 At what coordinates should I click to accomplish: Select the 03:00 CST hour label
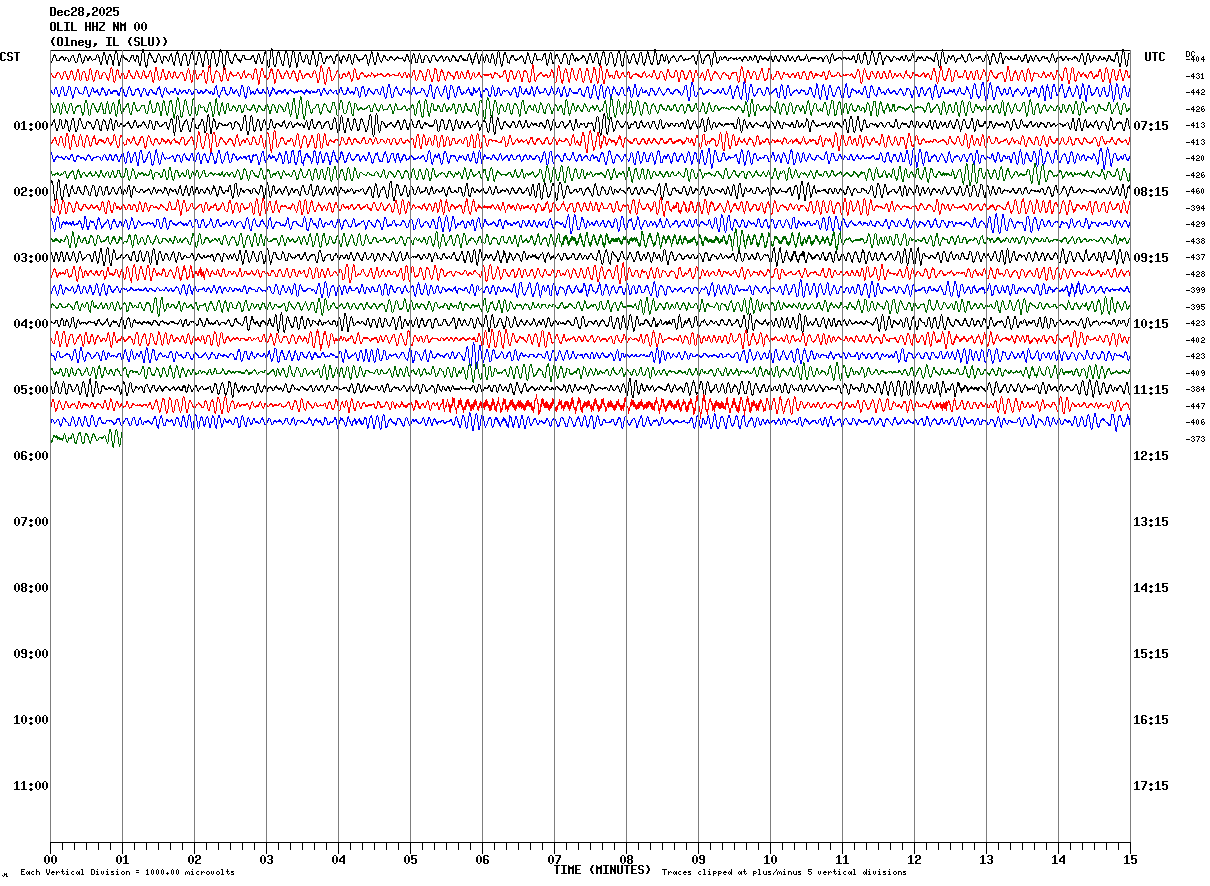click(x=31, y=258)
